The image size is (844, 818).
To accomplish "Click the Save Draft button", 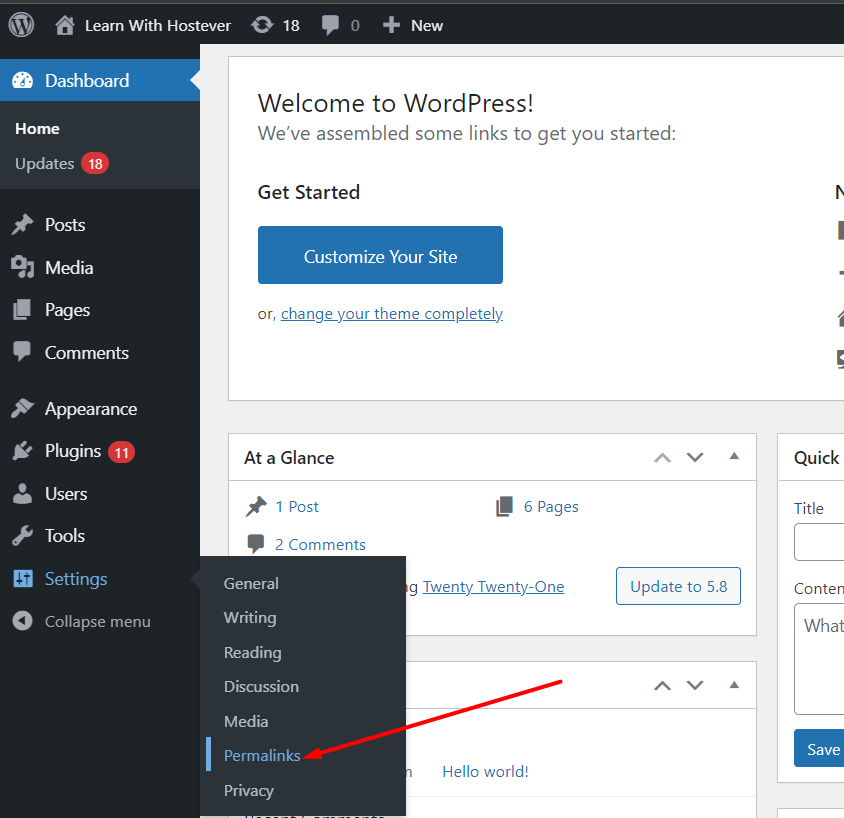I will tap(819, 748).
